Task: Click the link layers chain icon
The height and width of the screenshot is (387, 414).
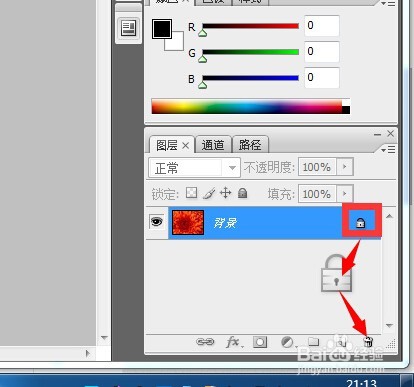Action: 205,342
